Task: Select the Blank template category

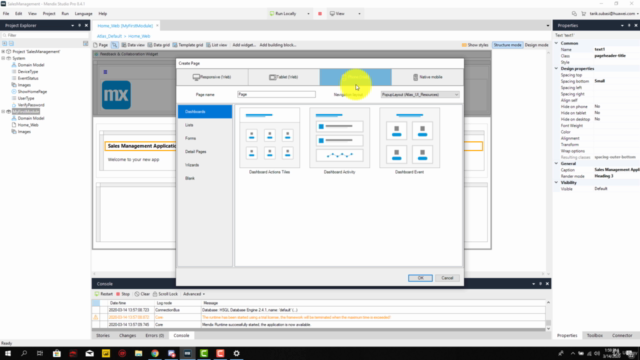Action: coord(205,178)
